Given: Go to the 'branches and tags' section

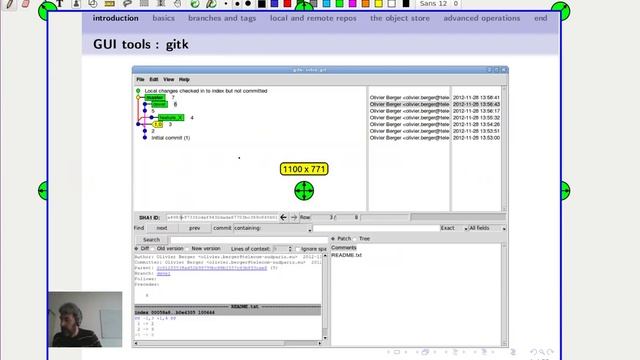Looking at the screenshot, I should coord(222,18).
